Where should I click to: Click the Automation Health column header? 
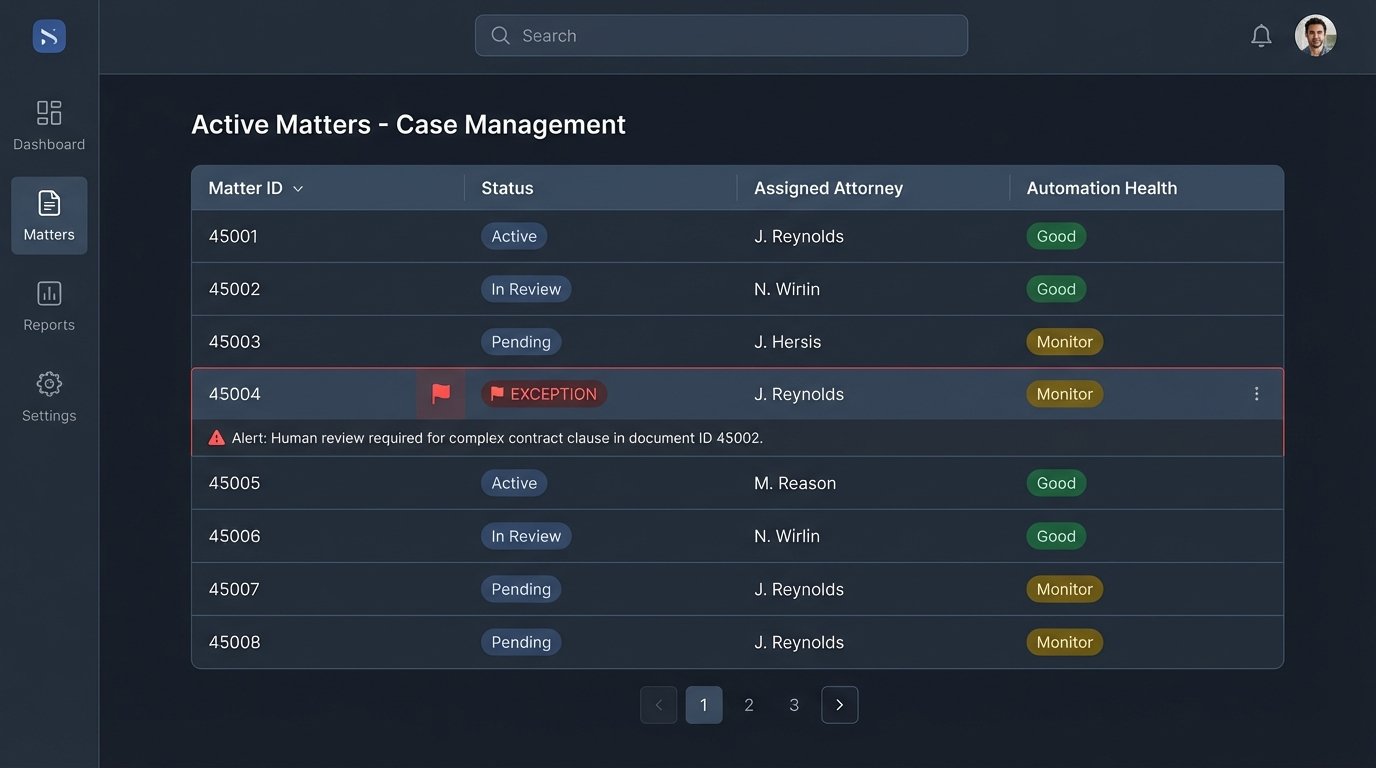pyautogui.click(x=1101, y=188)
